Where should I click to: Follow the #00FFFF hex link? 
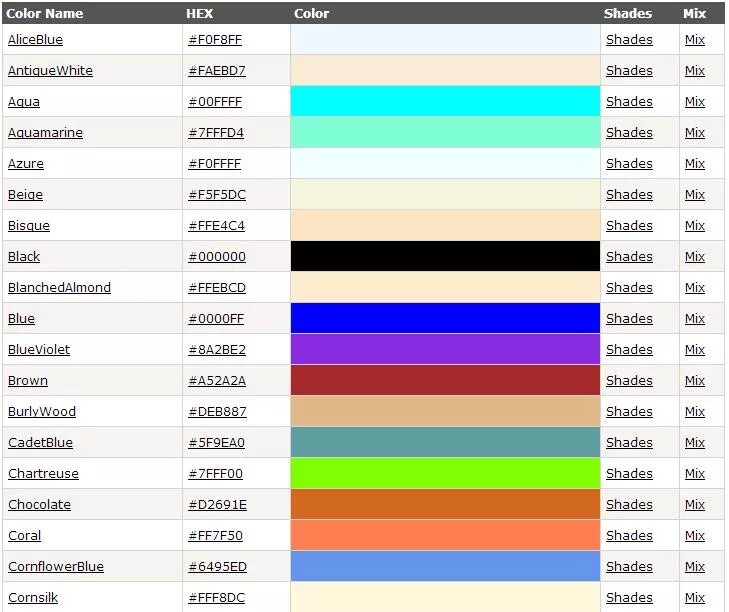coord(215,101)
